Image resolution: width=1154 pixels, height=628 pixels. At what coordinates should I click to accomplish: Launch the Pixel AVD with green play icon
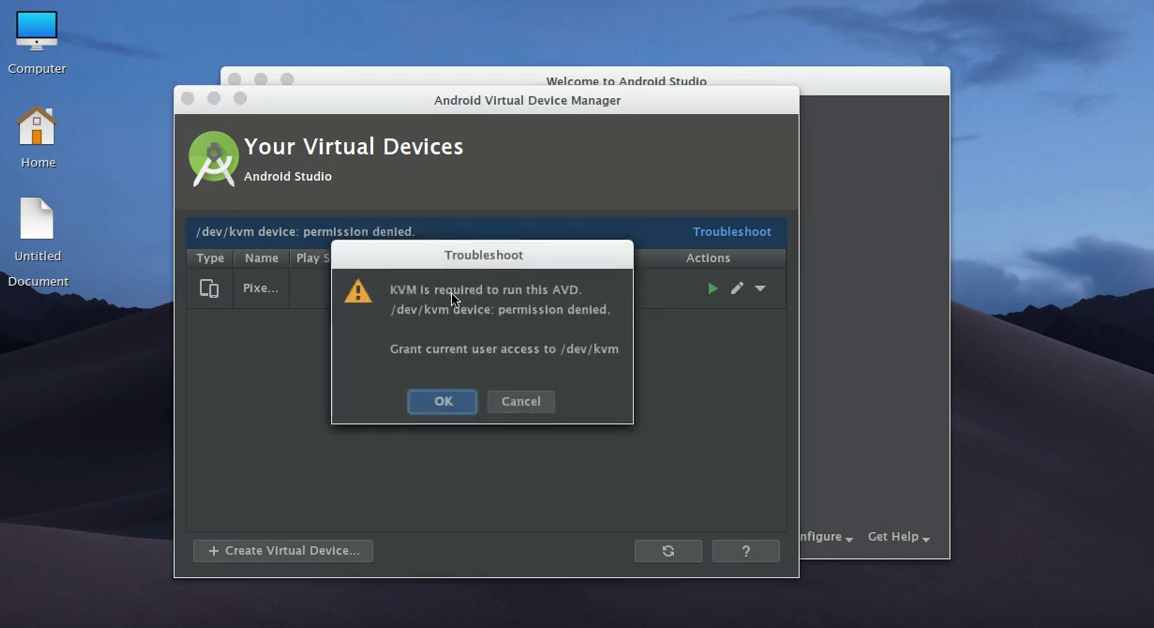pos(713,288)
